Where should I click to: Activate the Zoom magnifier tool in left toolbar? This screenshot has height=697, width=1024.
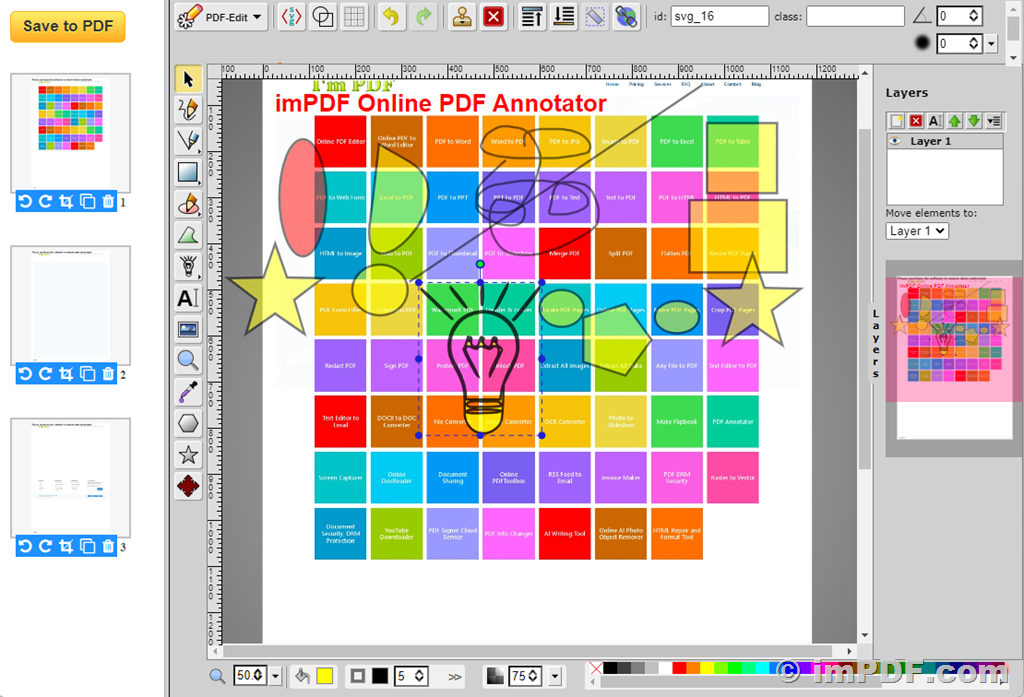click(x=188, y=360)
